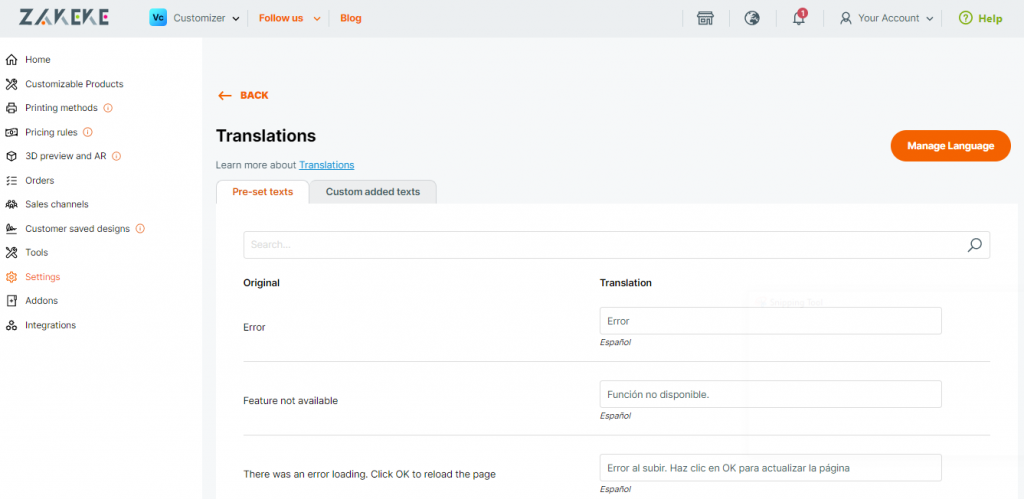Click the search magnifier icon
The width and height of the screenshot is (1024, 499).
[974, 245]
